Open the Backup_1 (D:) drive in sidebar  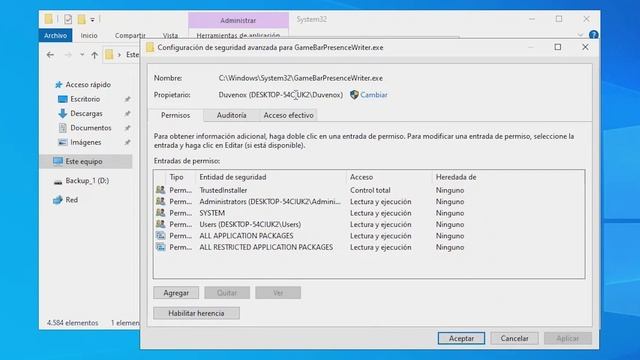pyautogui.click(x=87, y=180)
